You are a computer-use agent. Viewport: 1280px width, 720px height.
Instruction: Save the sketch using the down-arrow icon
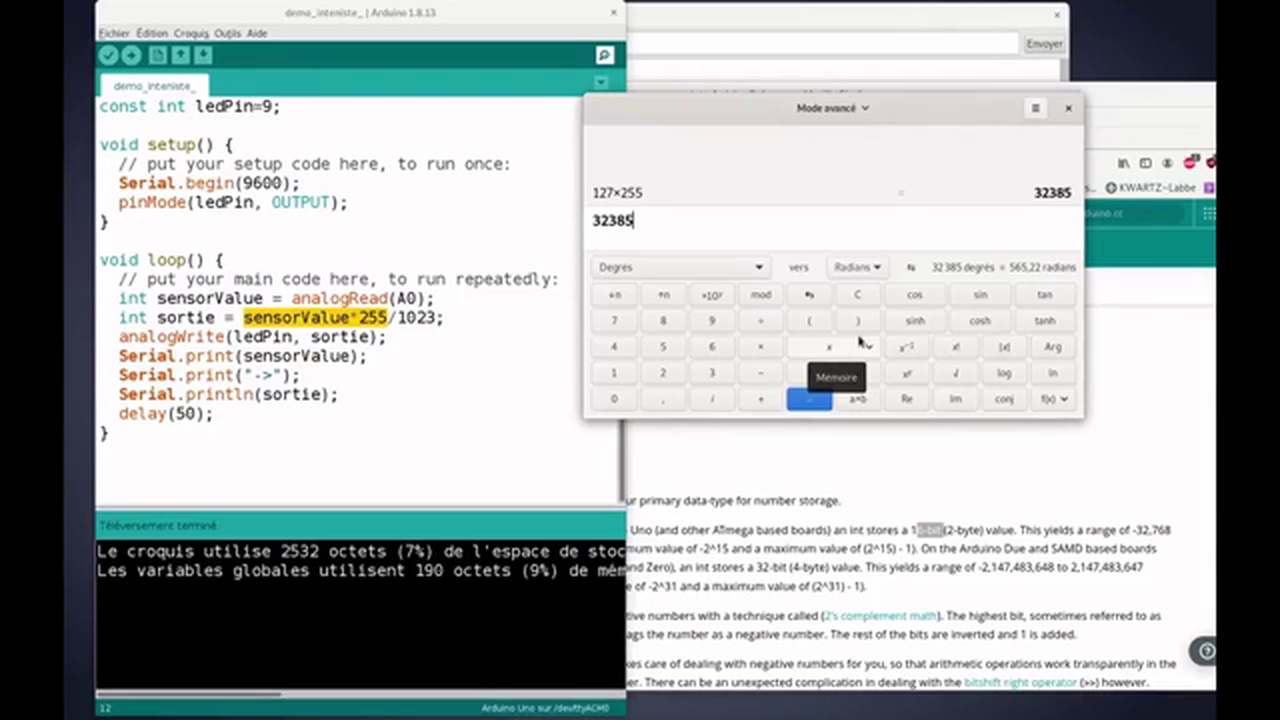[x=202, y=55]
